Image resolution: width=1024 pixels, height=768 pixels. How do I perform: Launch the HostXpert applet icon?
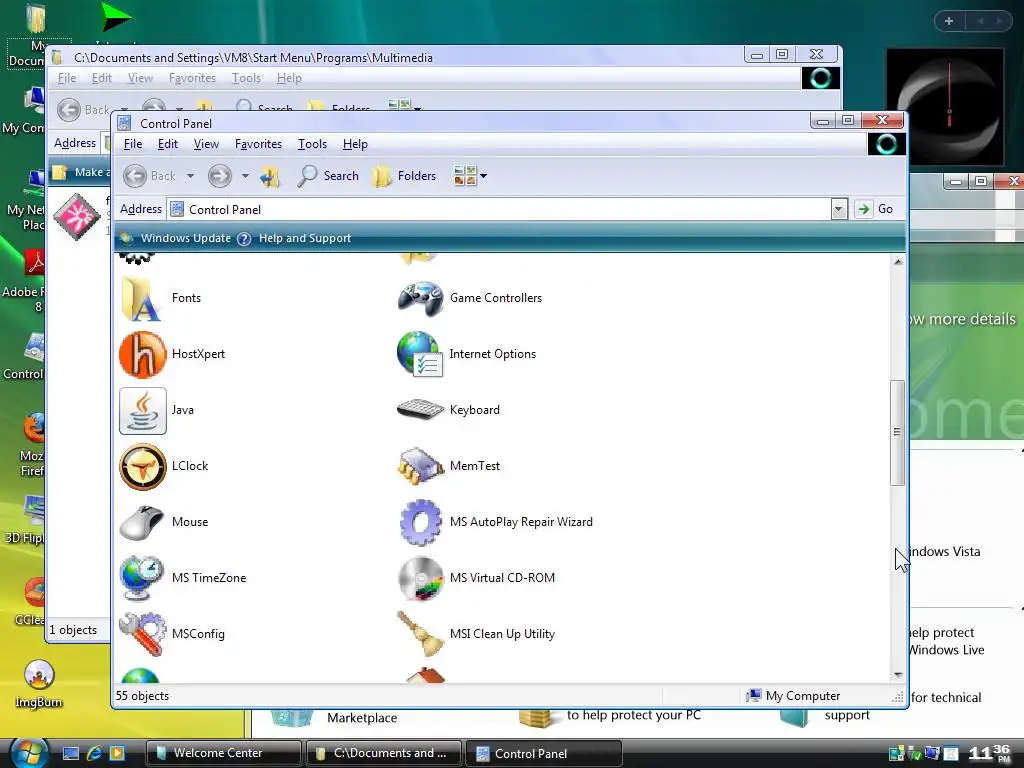tap(143, 355)
